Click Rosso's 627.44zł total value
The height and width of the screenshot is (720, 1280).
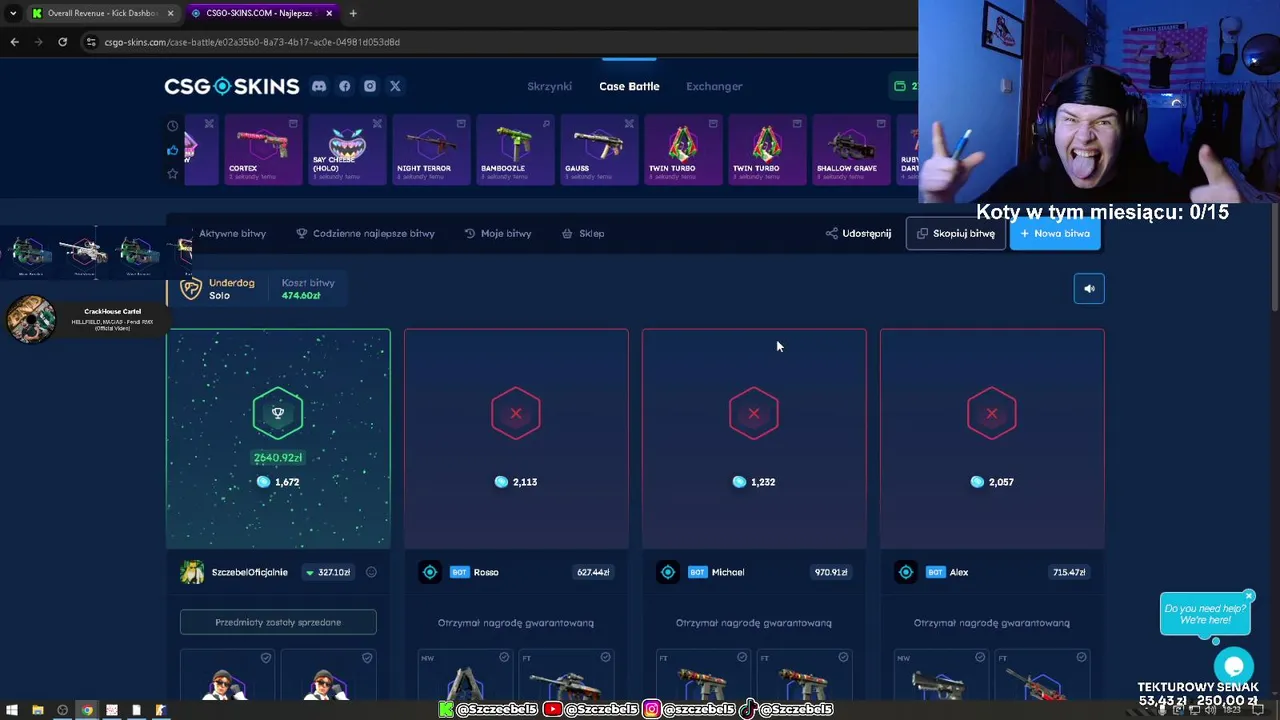click(593, 572)
